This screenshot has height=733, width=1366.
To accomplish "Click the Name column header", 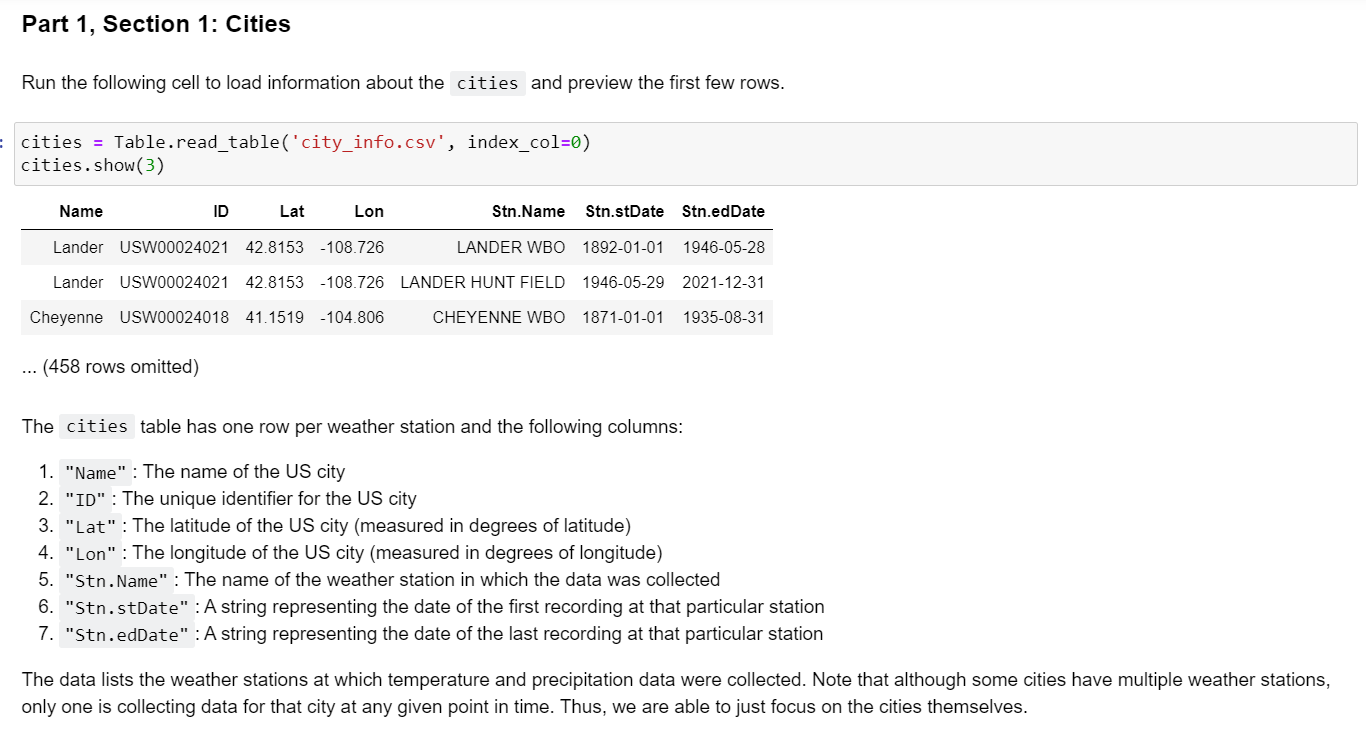I will (x=81, y=211).
